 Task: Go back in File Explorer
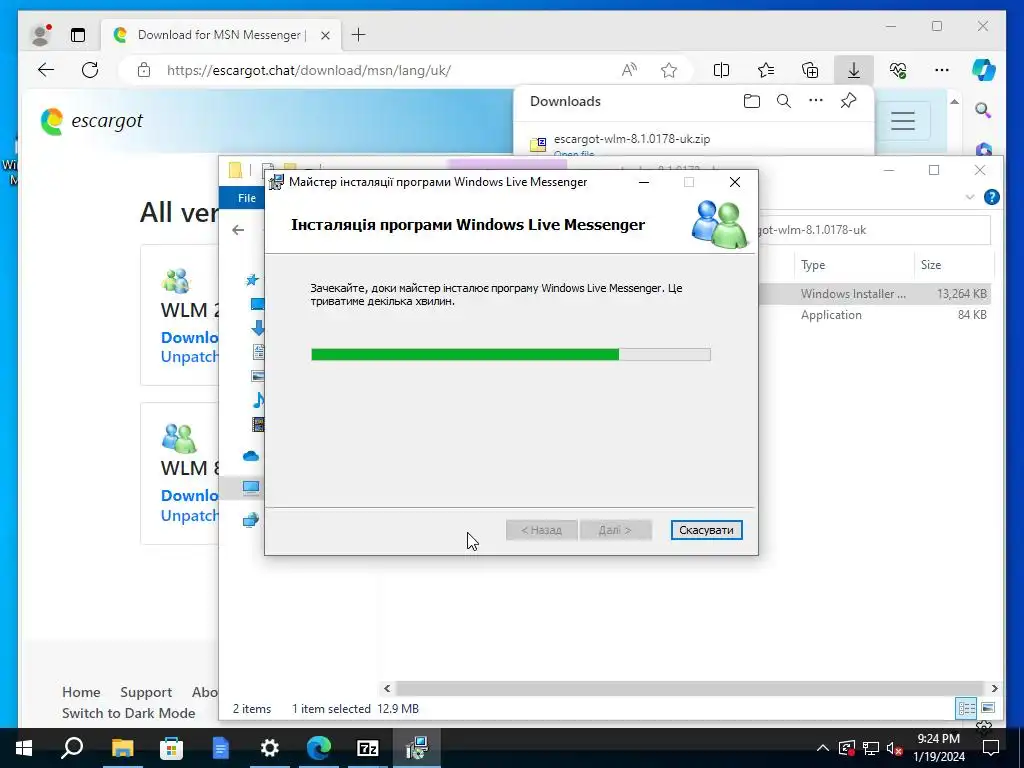tap(238, 230)
